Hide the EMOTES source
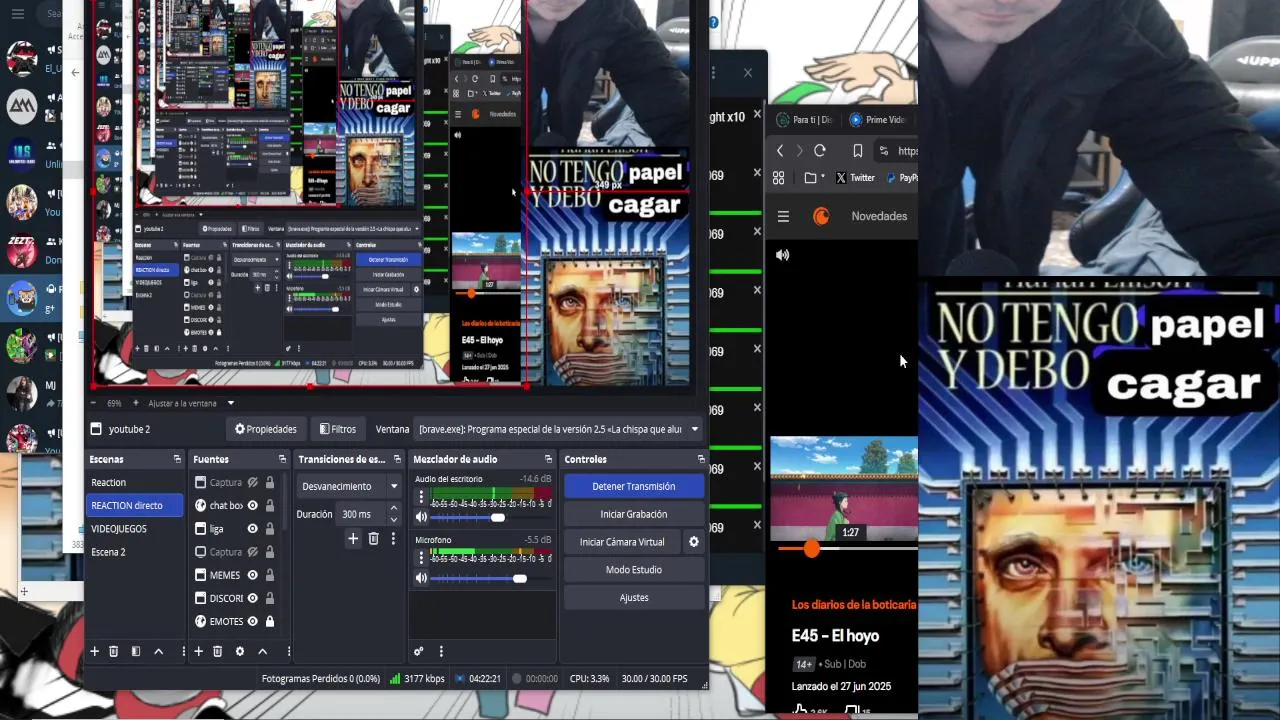This screenshot has height=720, width=1280. pyautogui.click(x=253, y=621)
